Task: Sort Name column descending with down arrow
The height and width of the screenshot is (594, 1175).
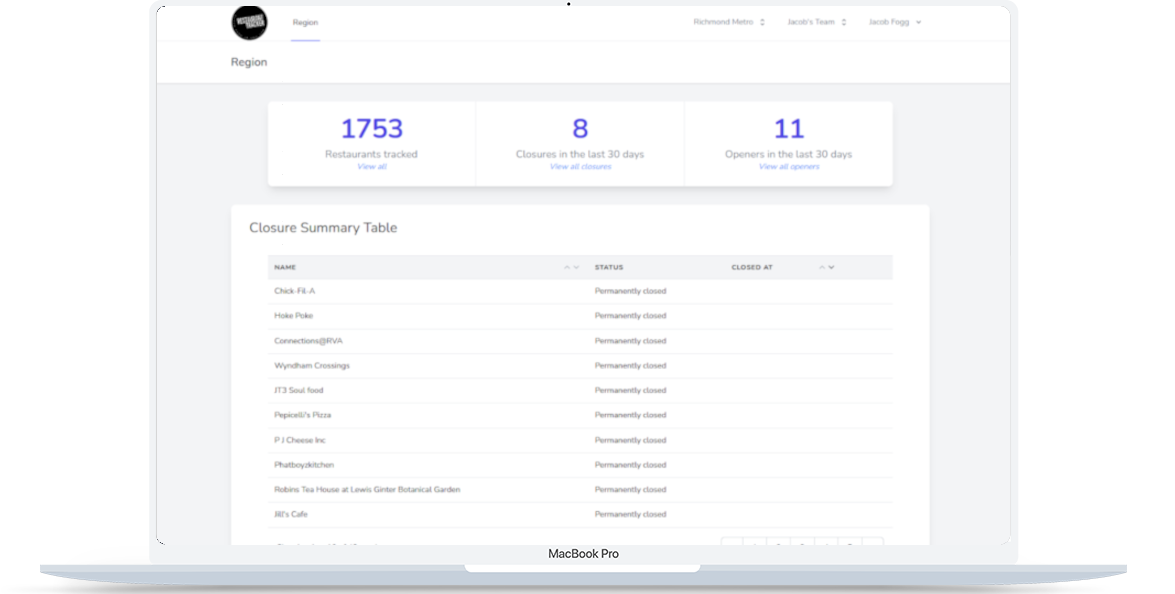Action: click(x=576, y=267)
